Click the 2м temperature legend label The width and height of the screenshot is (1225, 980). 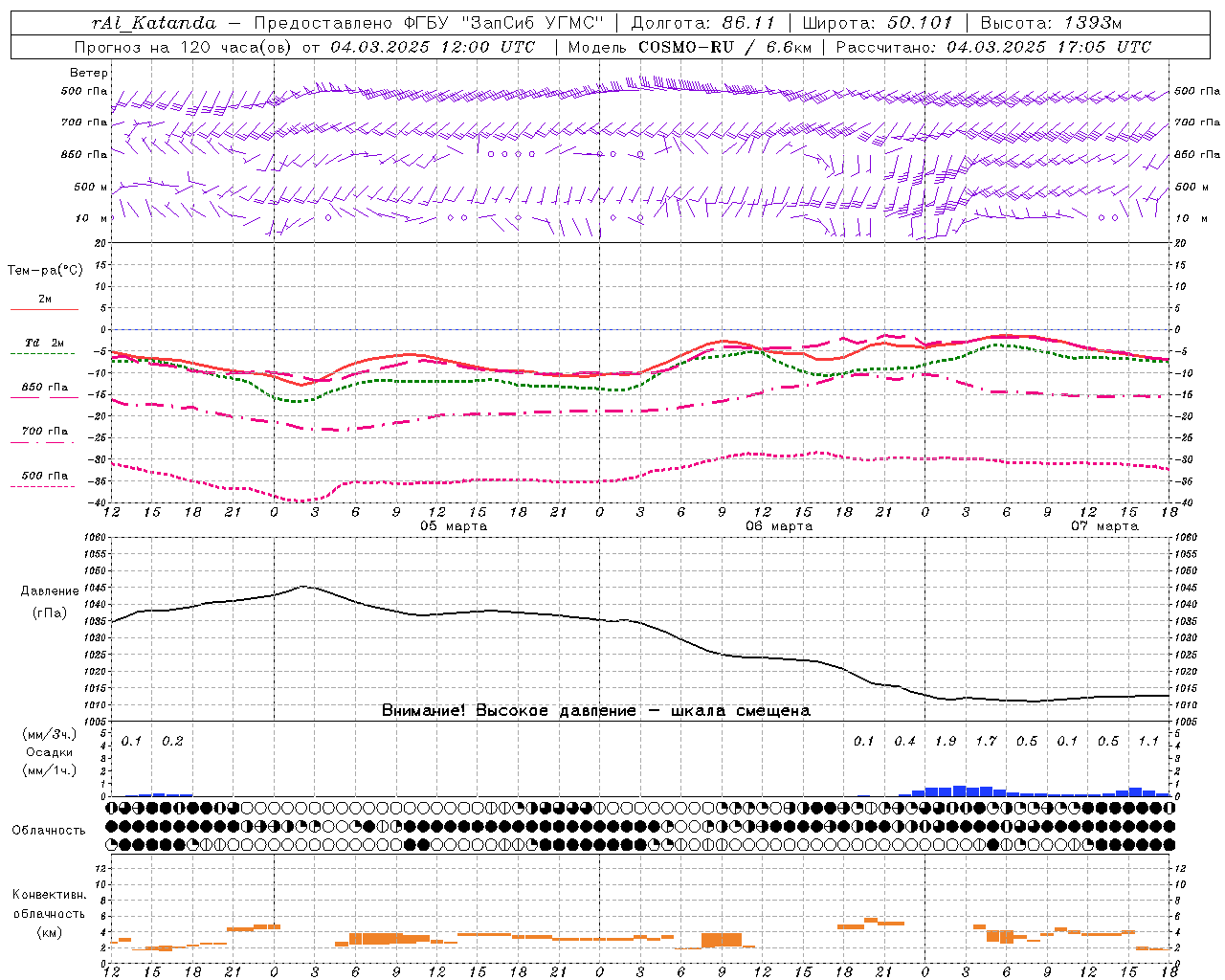coord(45,300)
